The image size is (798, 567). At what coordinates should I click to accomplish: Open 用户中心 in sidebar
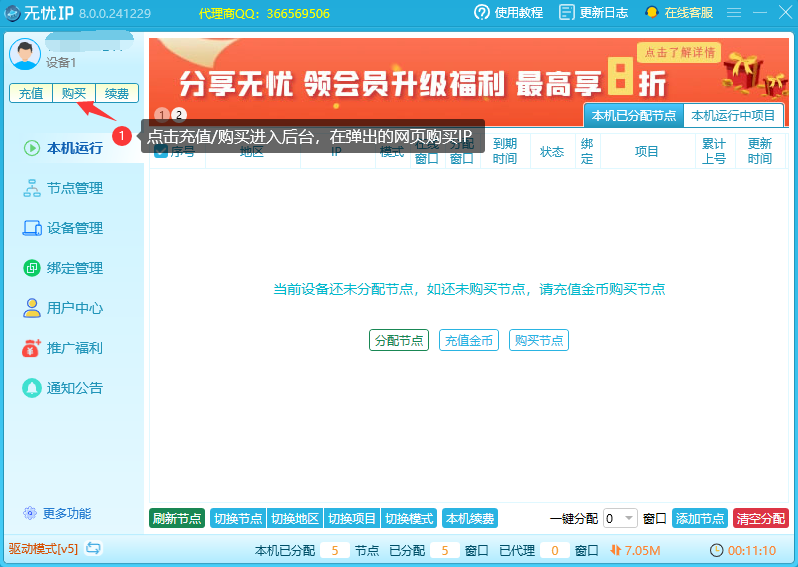[75, 308]
